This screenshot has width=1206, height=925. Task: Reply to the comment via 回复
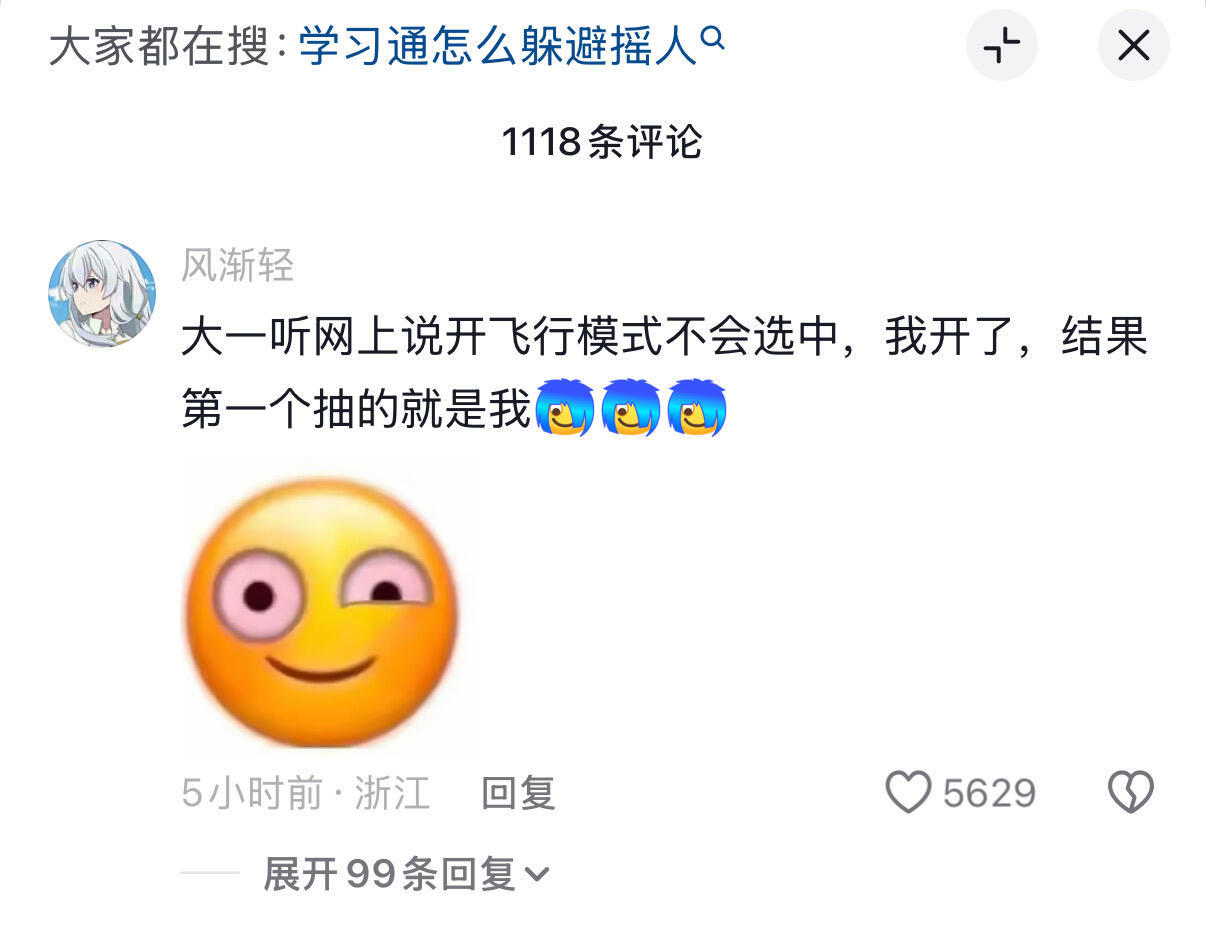518,794
